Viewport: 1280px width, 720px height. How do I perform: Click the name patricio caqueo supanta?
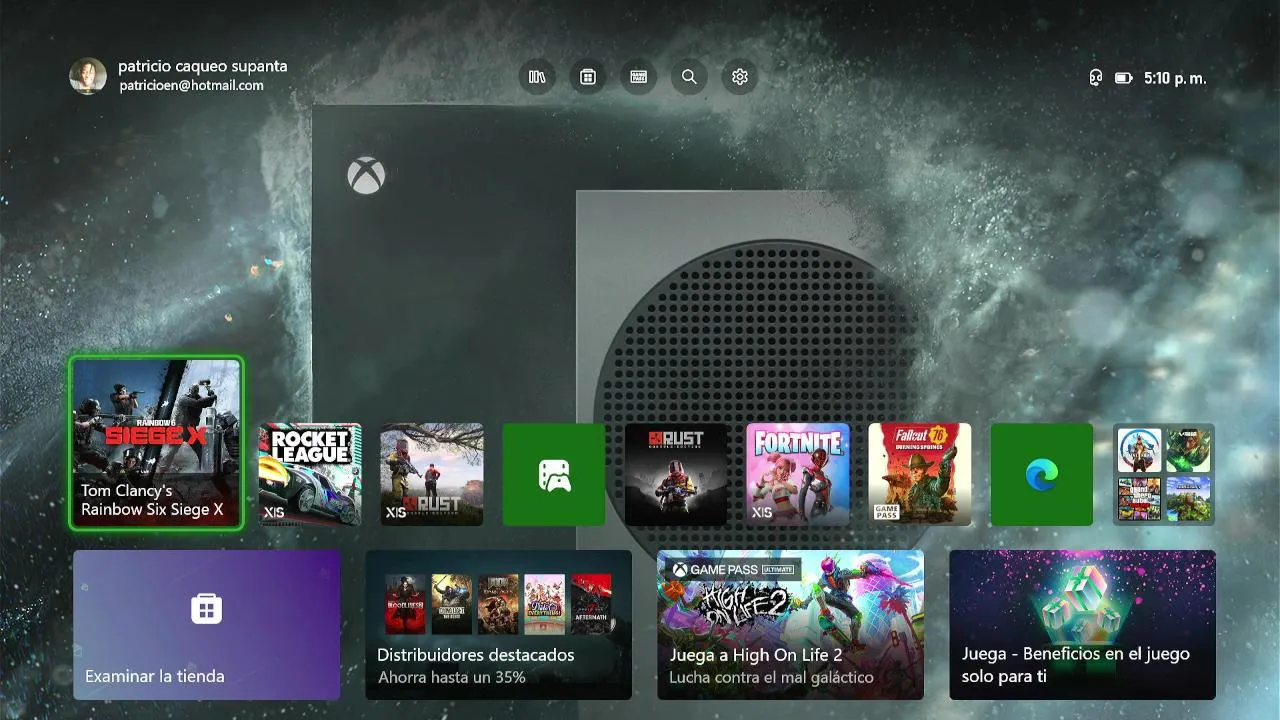click(x=203, y=66)
